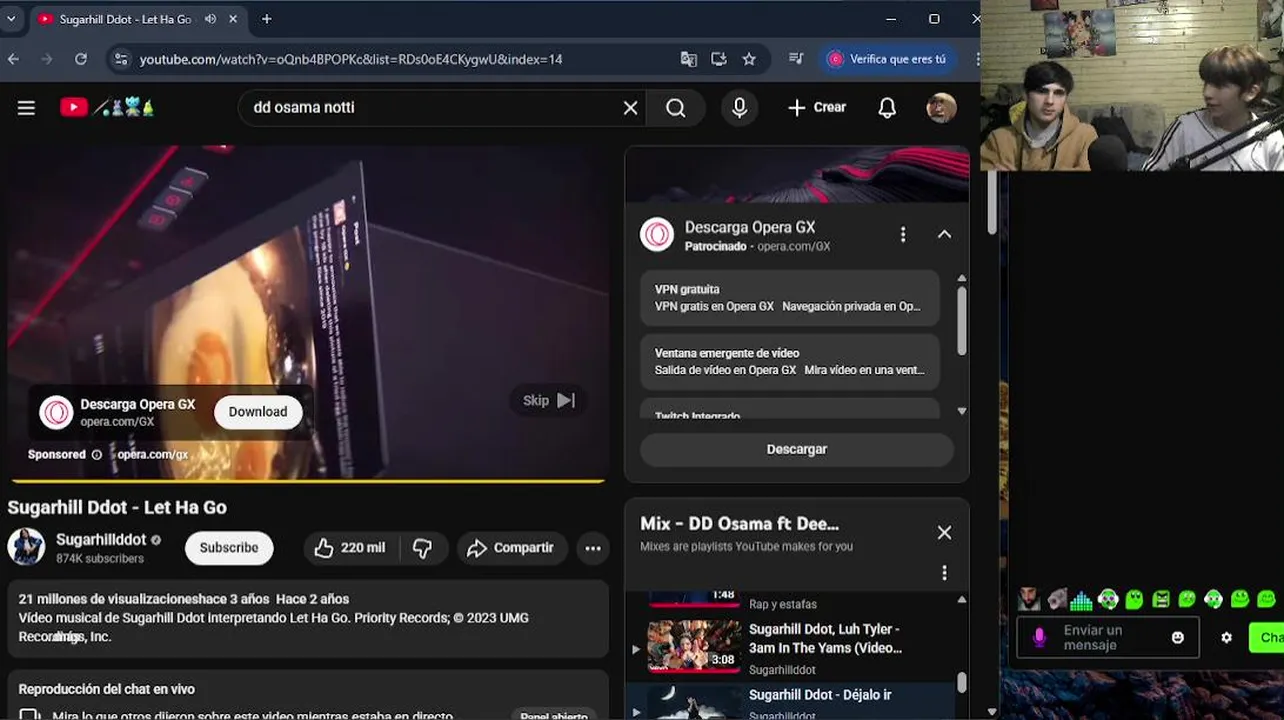Click the purple microphone in chat input
This screenshot has height=720, width=1284.
[x=1039, y=637]
